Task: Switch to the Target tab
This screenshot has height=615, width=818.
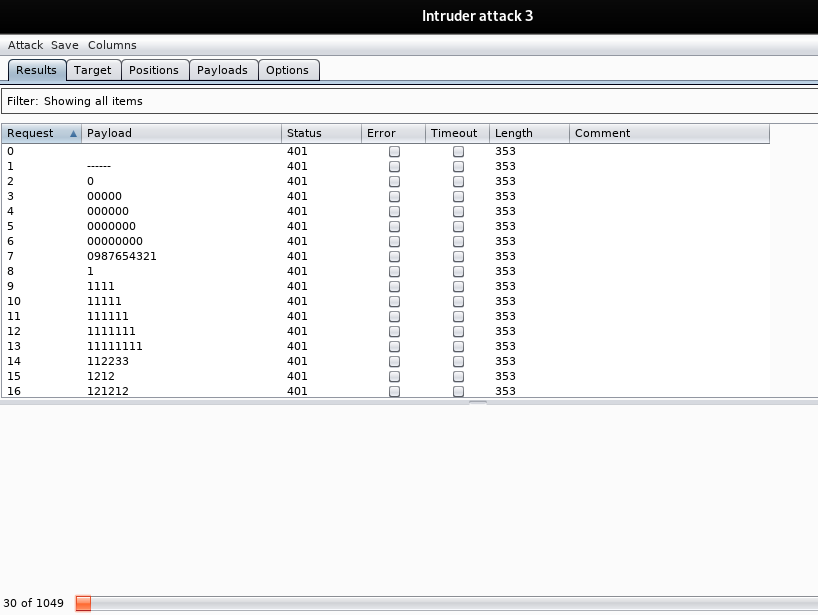Action: click(x=93, y=70)
